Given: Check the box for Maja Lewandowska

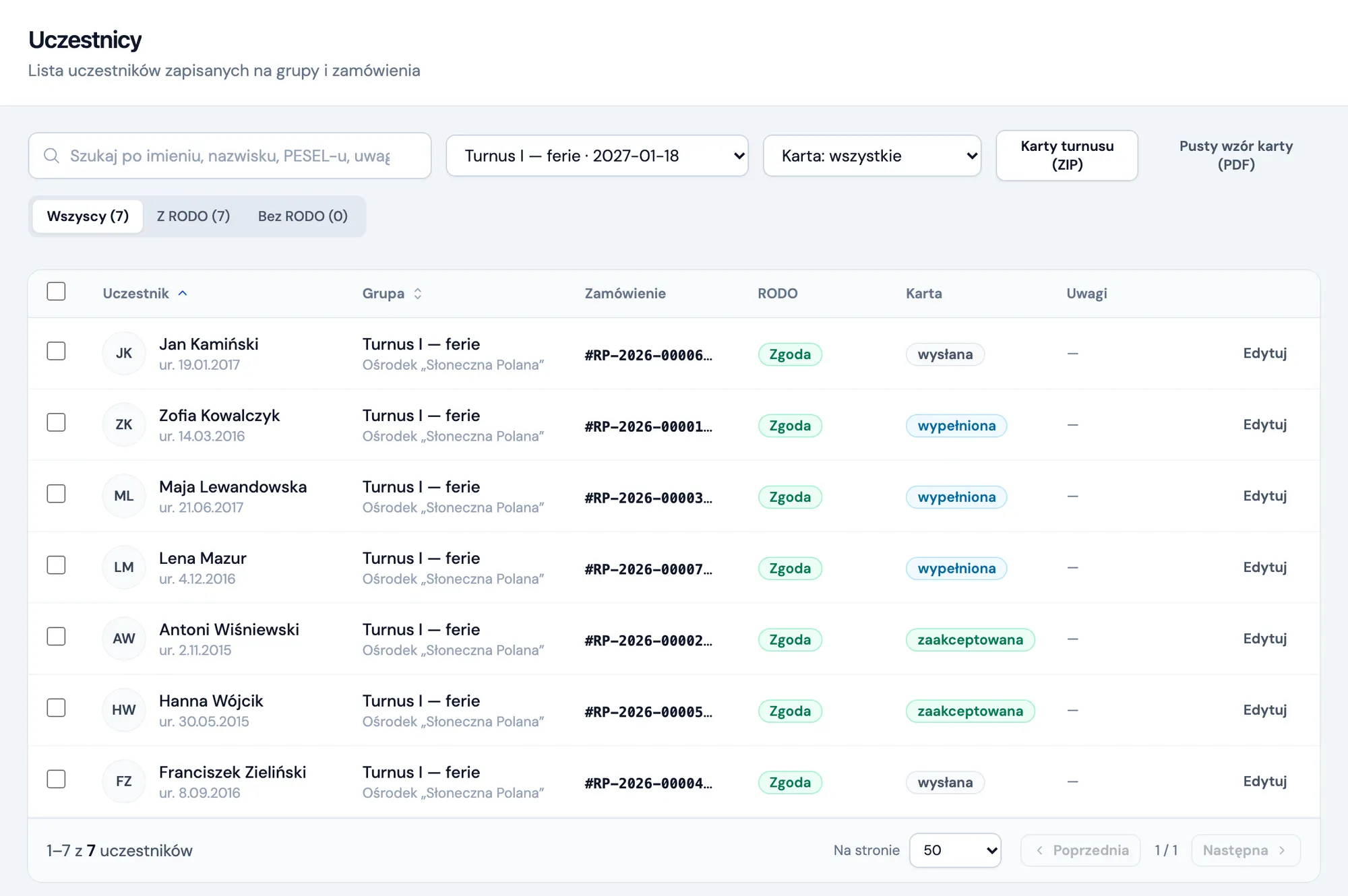Looking at the screenshot, I should 56,494.
